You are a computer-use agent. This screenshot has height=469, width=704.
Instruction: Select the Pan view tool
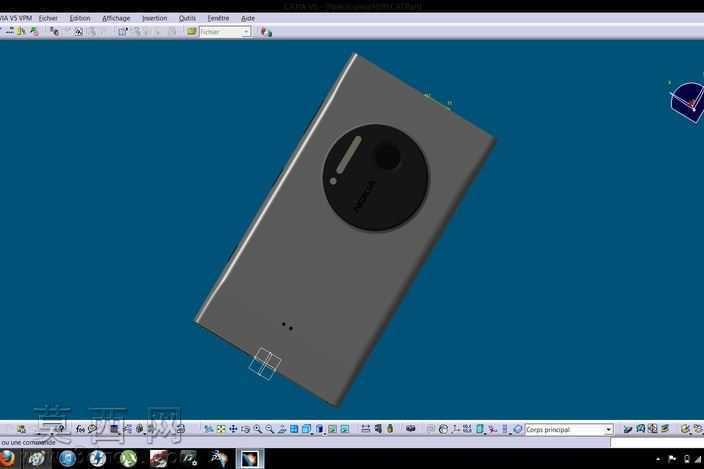[233, 430]
